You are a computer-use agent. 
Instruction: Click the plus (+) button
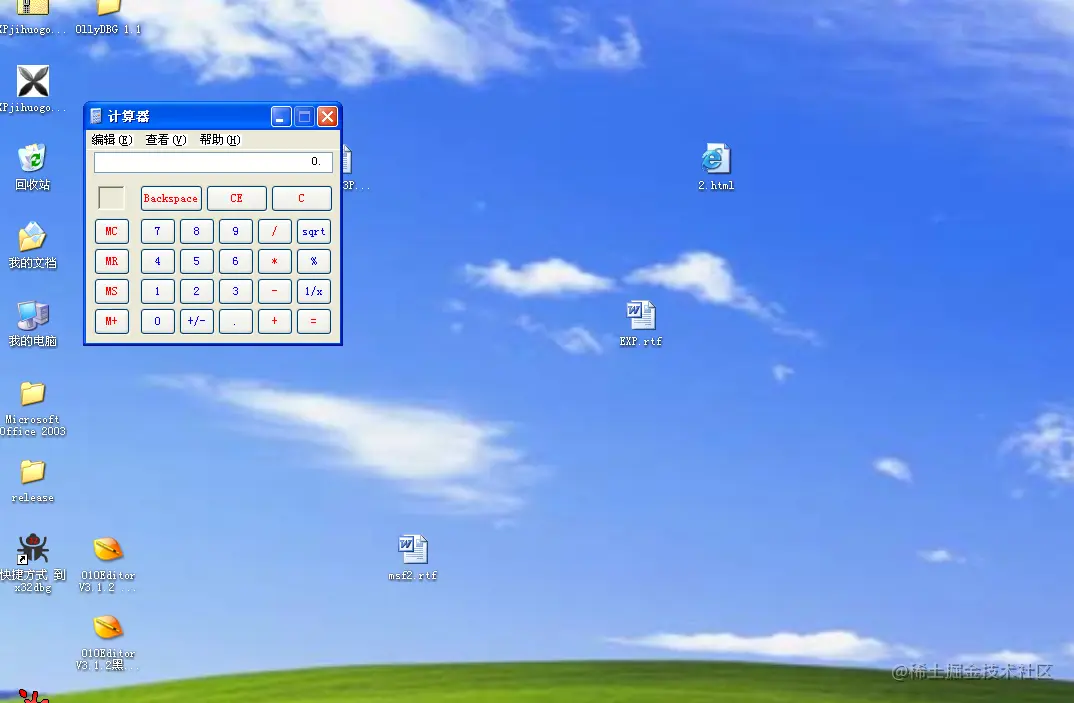(x=275, y=321)
